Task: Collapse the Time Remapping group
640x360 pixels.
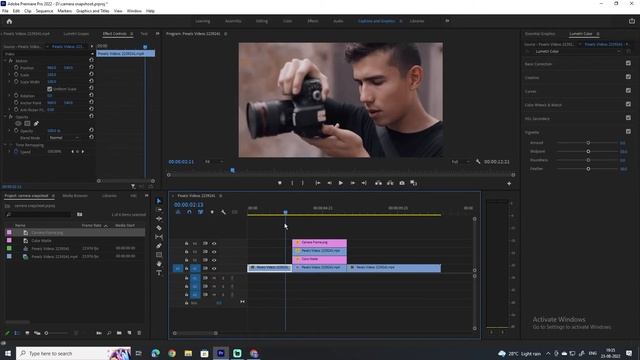Action: tap(5, 145)
